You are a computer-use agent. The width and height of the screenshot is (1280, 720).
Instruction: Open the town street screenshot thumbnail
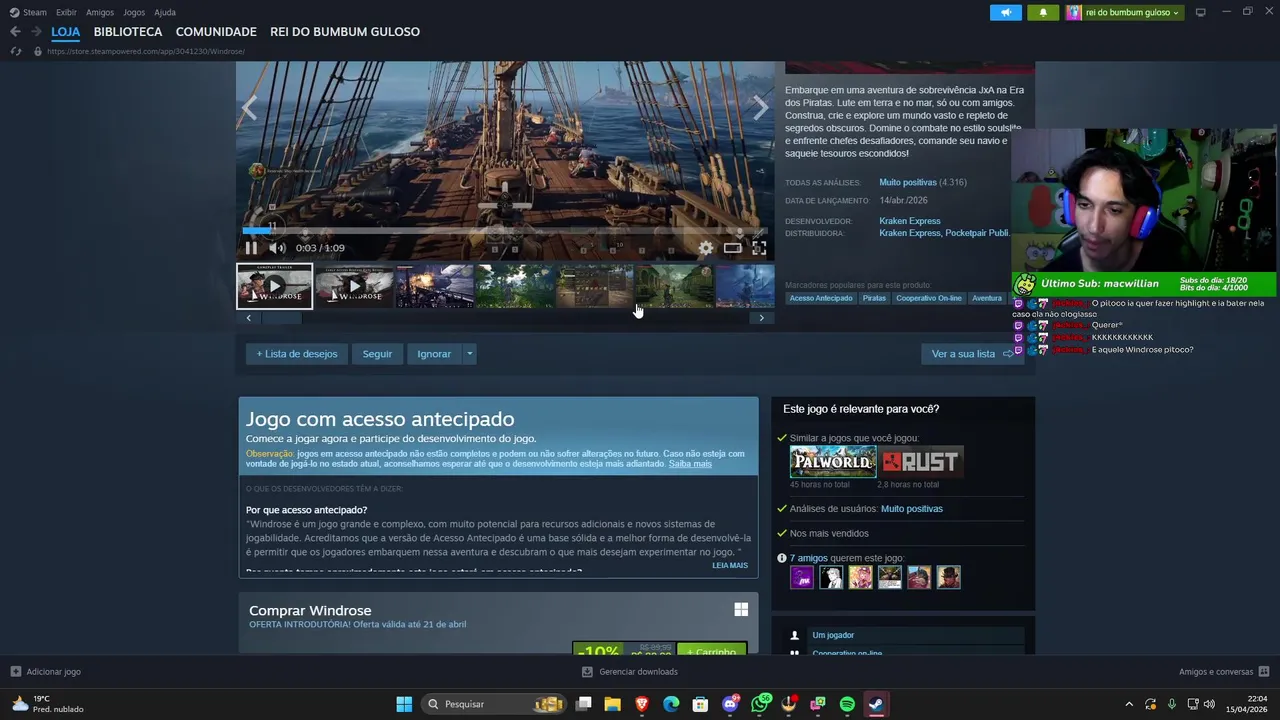674,286
